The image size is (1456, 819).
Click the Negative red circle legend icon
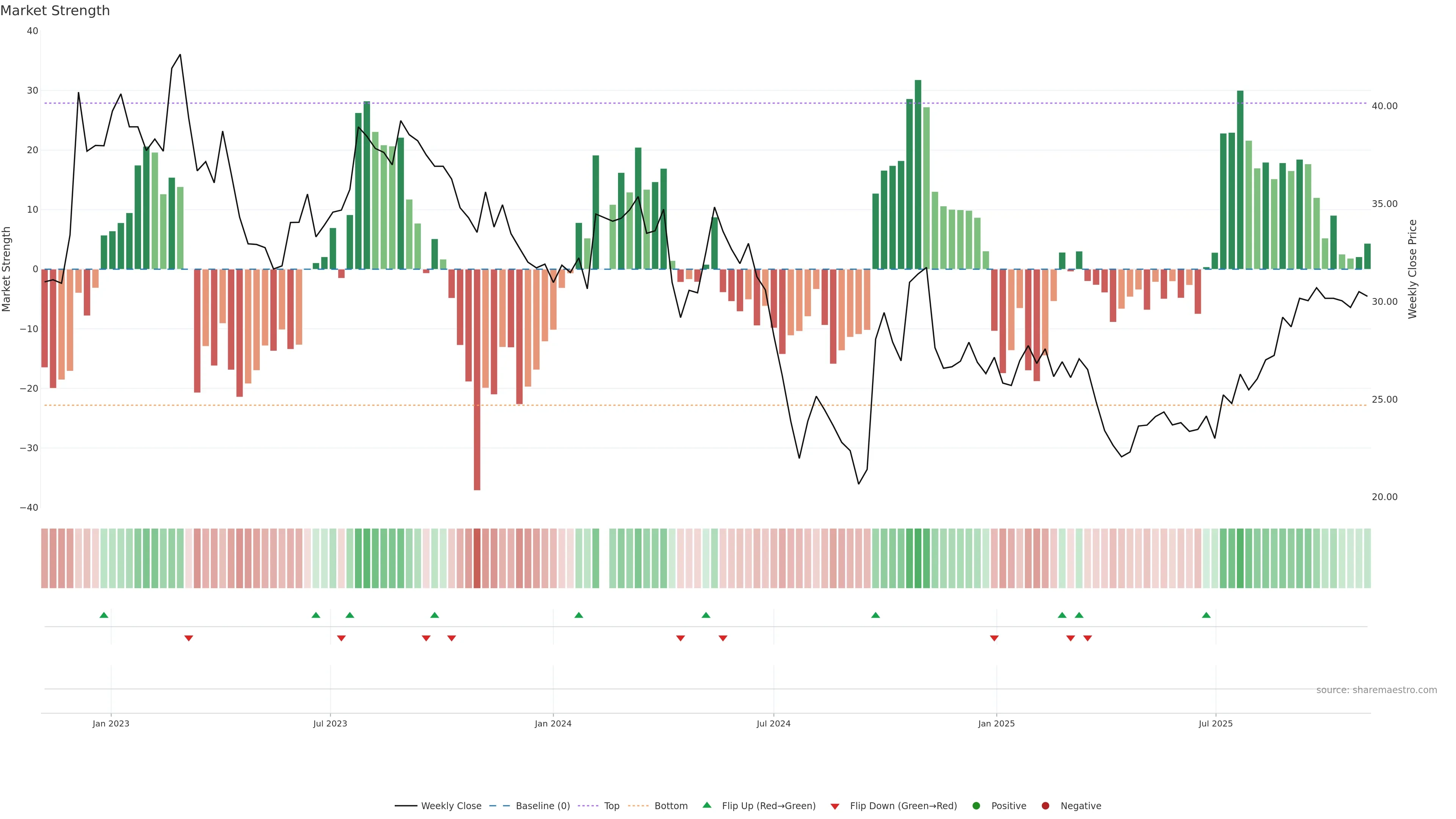click(1045, 806)
